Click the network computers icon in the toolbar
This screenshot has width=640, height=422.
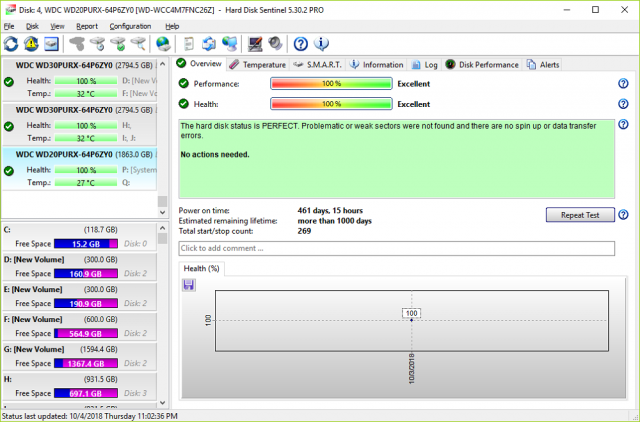[x=230, y=44]
